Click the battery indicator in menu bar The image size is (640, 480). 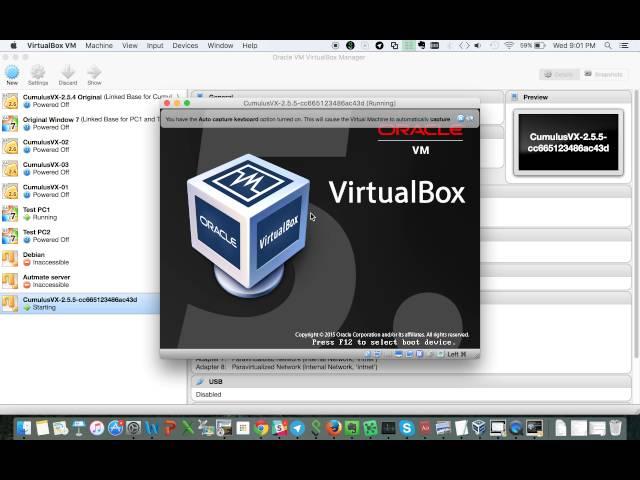[533, 46]
